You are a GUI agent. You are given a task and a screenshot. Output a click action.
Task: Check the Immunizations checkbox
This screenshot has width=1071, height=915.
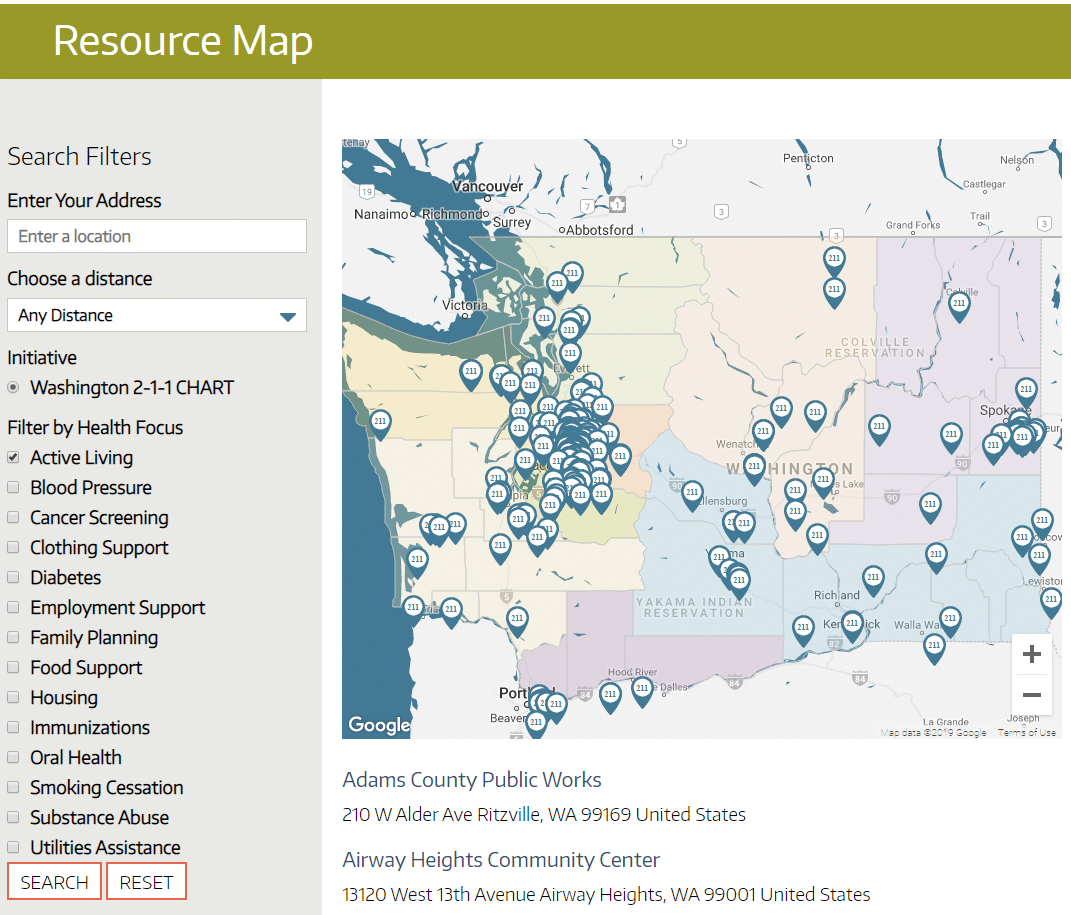point(13,727)
